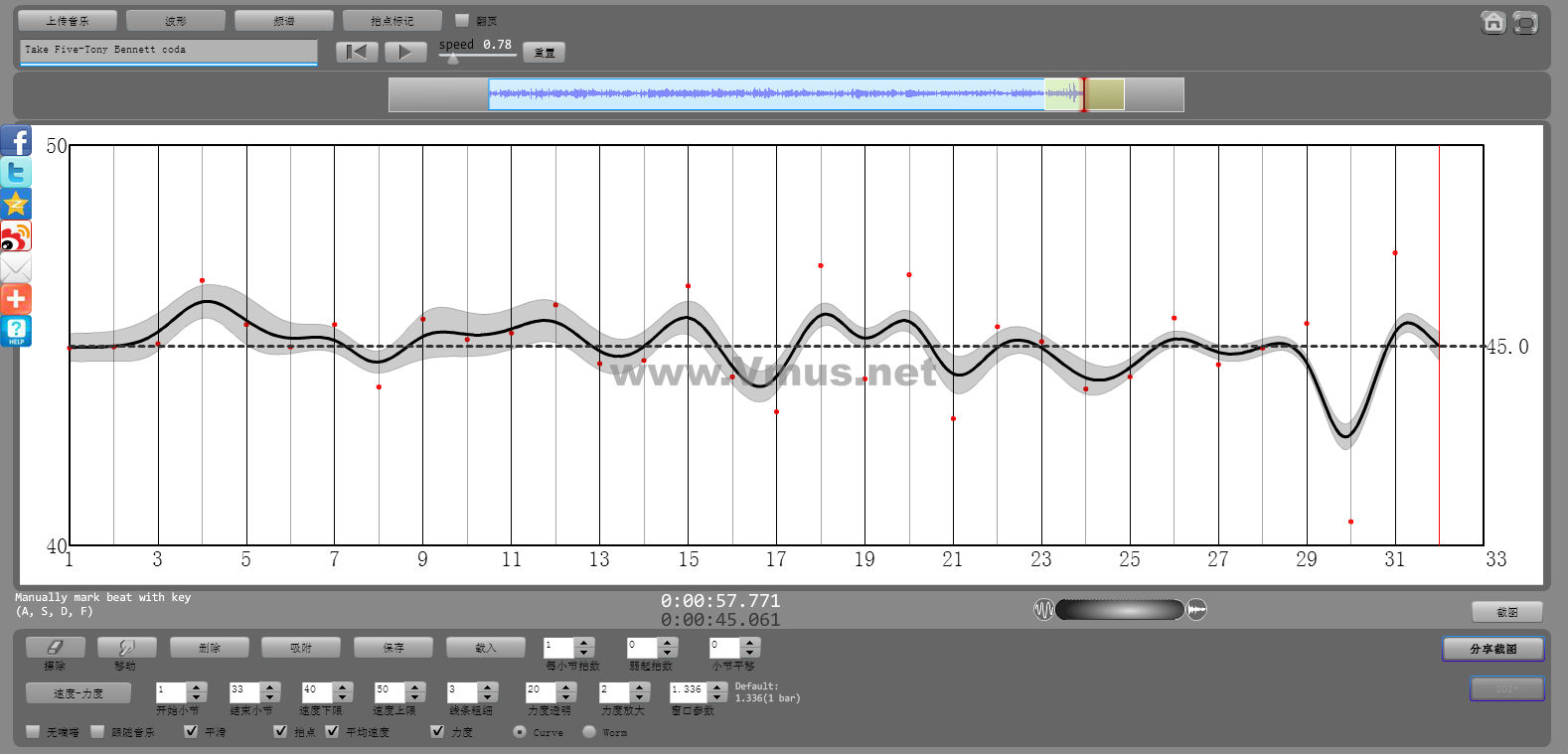
Task: Click the Facebook share icon
Action: click(x=16, y=141)
